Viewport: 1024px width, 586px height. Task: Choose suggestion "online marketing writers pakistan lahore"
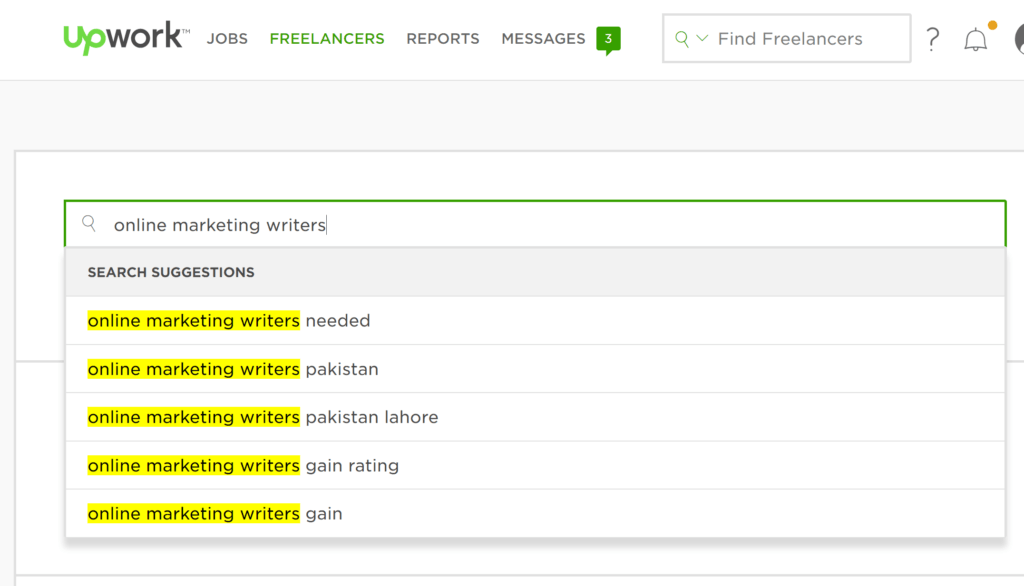(535, 417)
